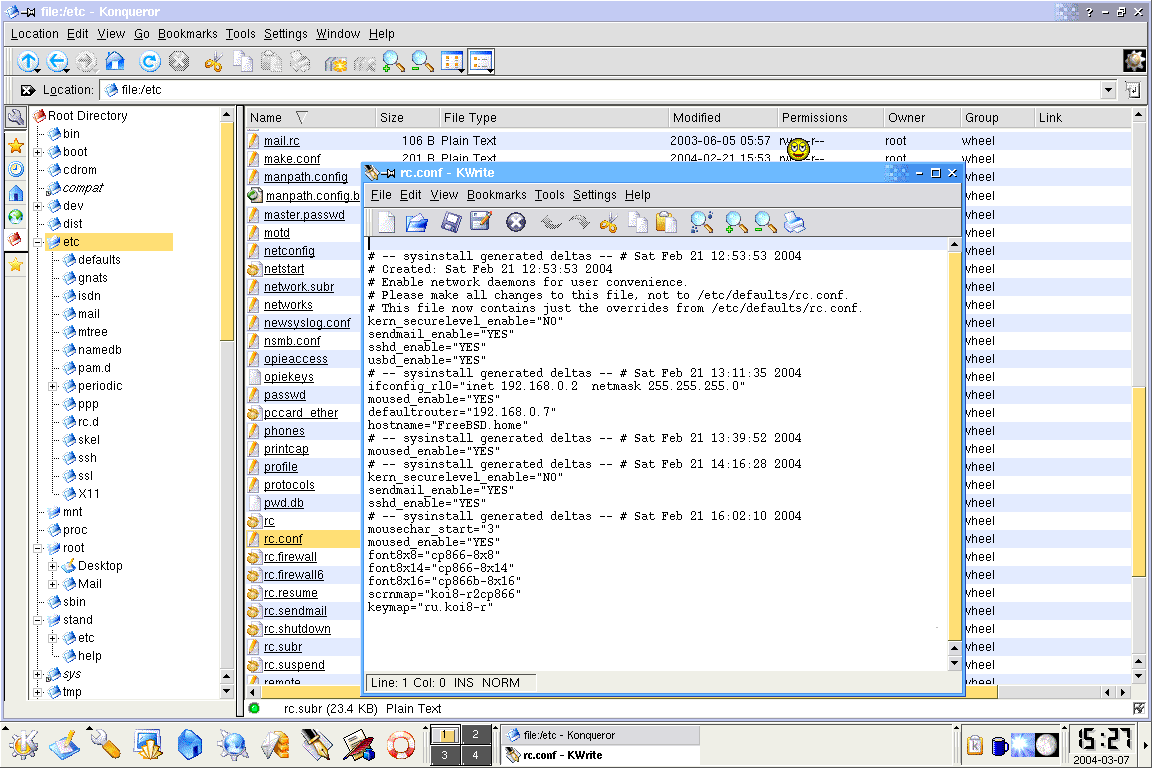Viewport: 1152px width, 768px height.
Task: Click the KWrite vertical scrollbar down arrow
Action: [954, 663]
